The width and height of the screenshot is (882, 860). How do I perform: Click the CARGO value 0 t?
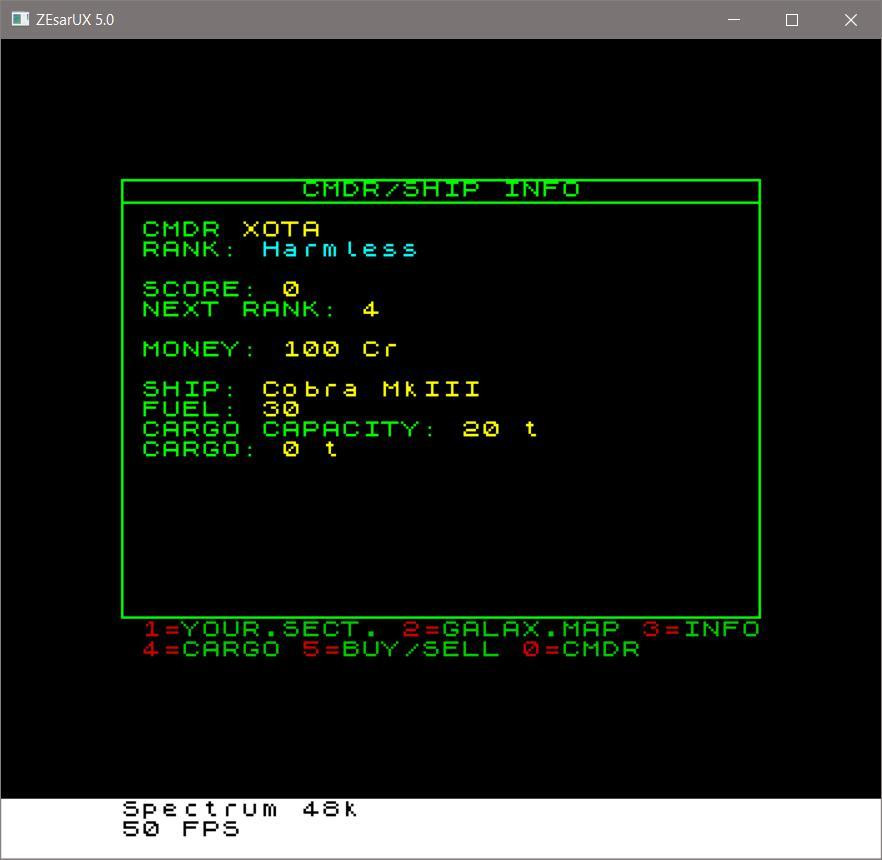tap(310, 449)
